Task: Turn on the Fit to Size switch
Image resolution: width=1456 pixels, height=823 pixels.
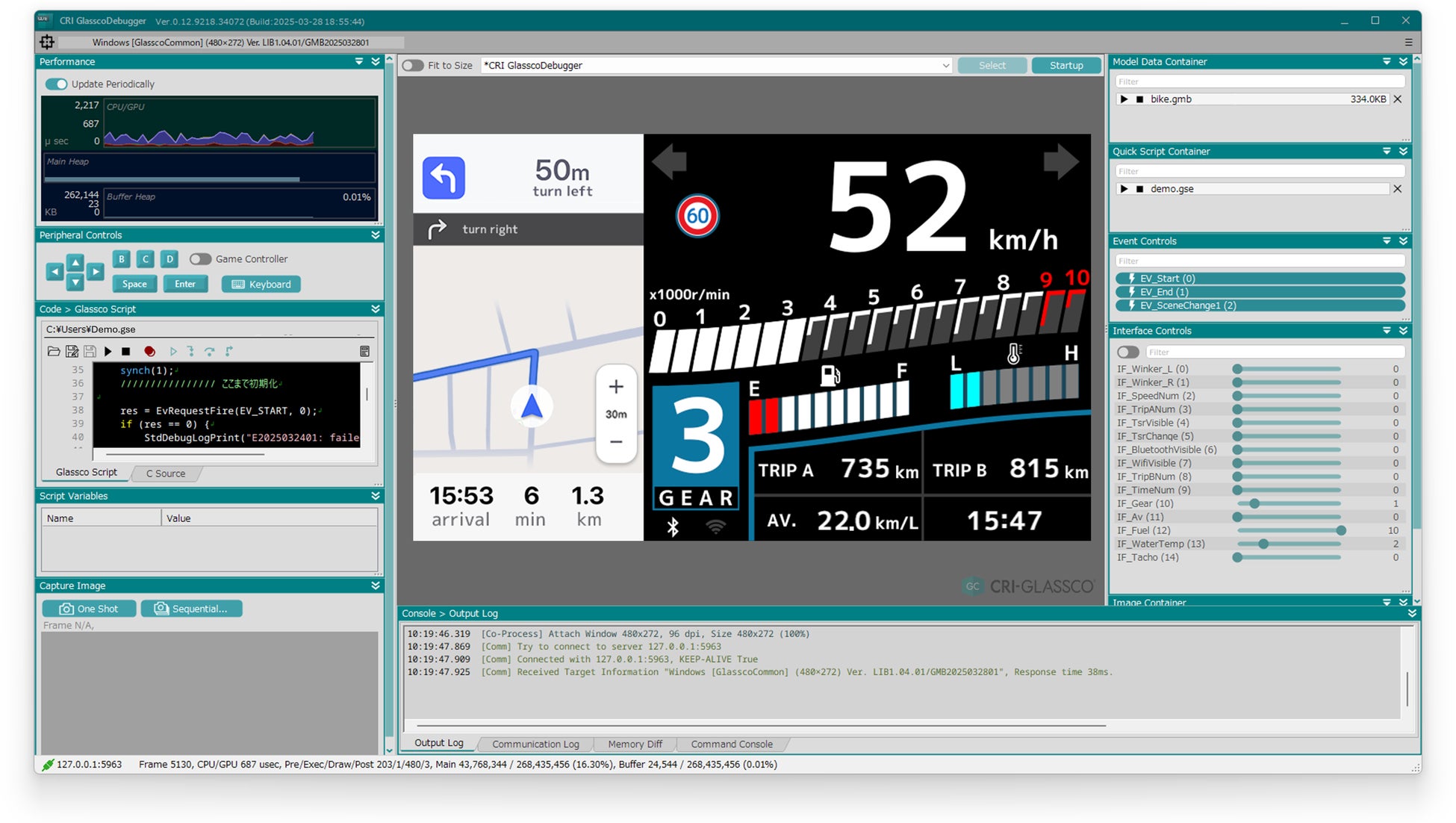Action: pyautogui.click(x=412, y=66)
